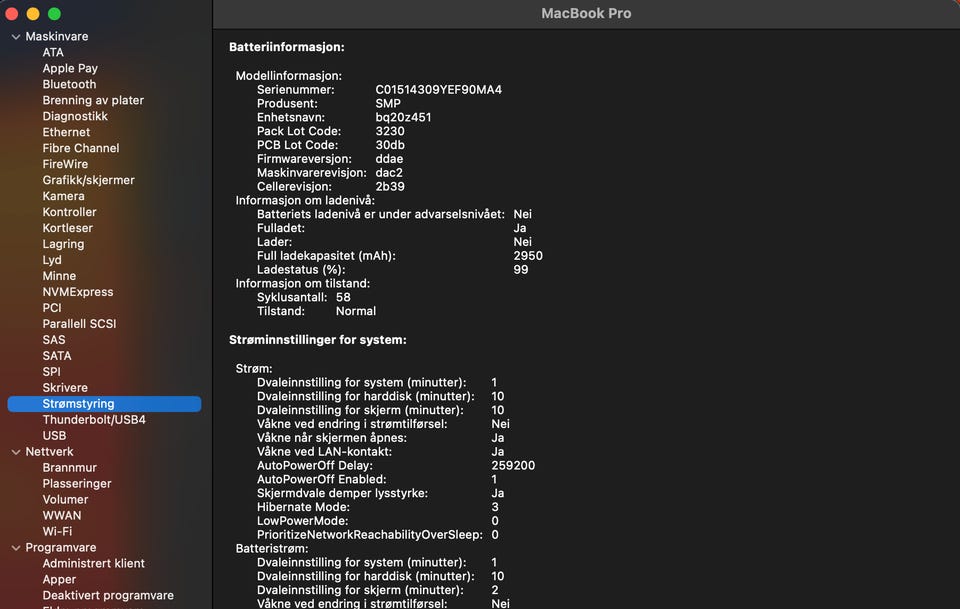
Task: Open Parallell SCSI entry
Action: point(79,324)
